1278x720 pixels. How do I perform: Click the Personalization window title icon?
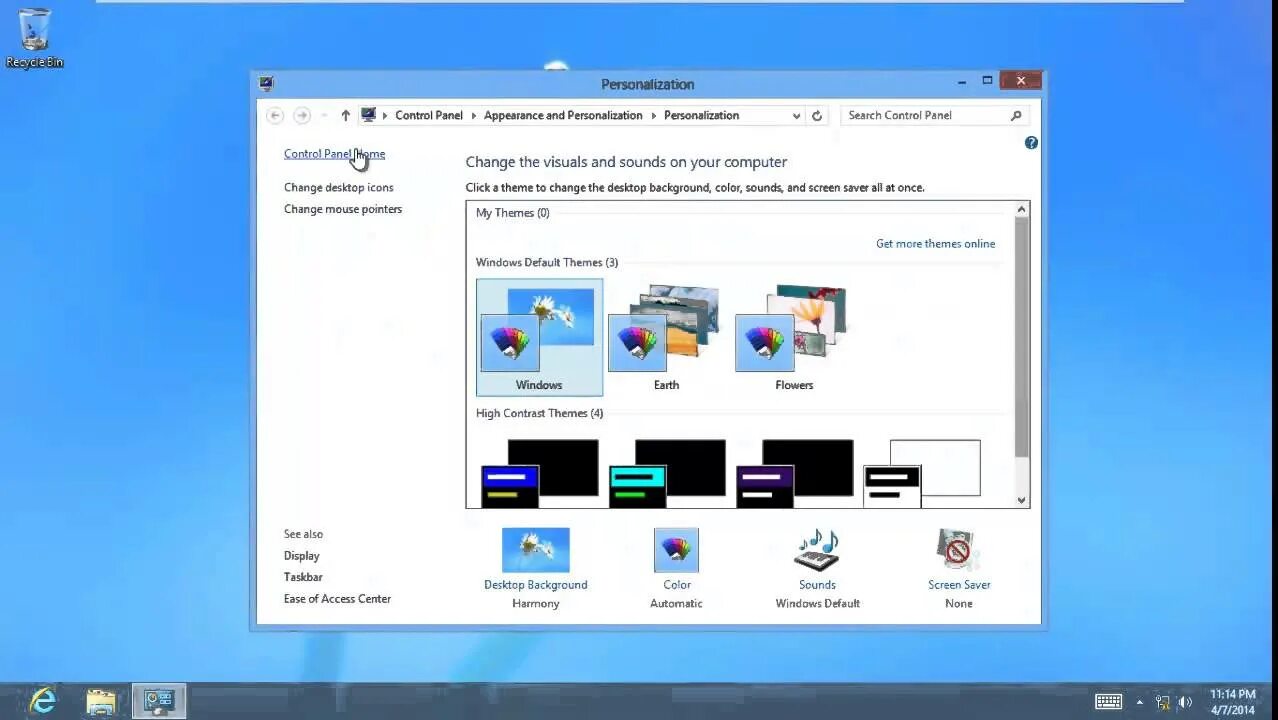[x=266, y=84]
